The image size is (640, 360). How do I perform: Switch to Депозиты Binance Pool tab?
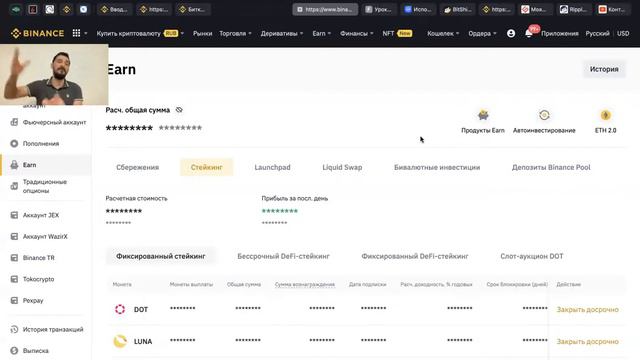[551, 167]
